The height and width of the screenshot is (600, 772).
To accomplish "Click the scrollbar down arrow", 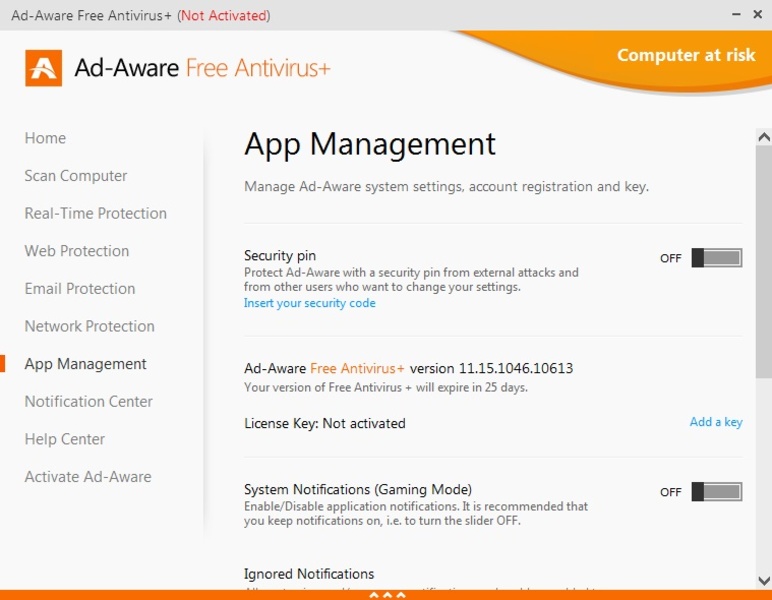I will click(x=764, y=580).
